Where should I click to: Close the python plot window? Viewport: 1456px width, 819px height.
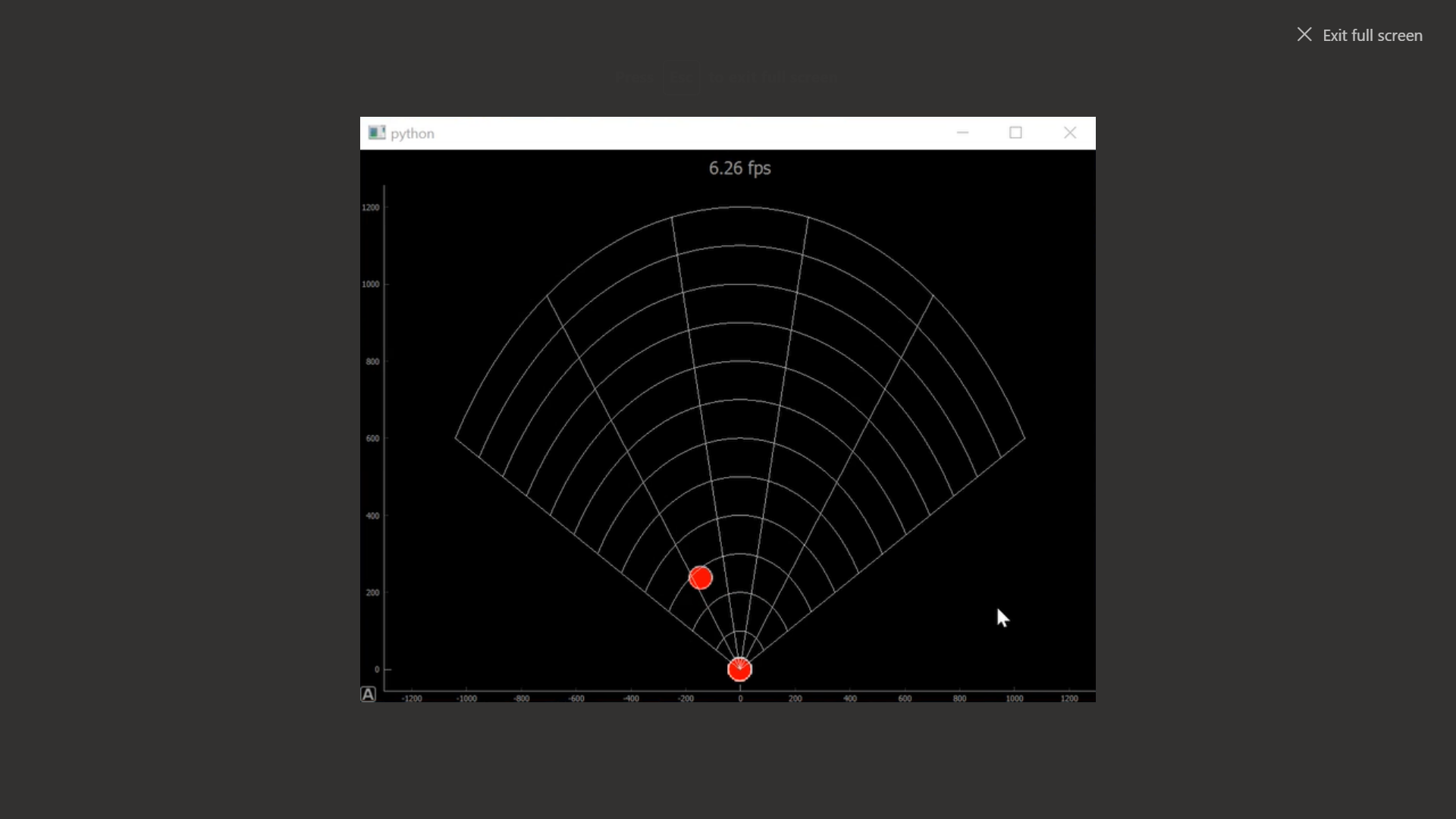pyautogui.click(x=1069, y=133)
